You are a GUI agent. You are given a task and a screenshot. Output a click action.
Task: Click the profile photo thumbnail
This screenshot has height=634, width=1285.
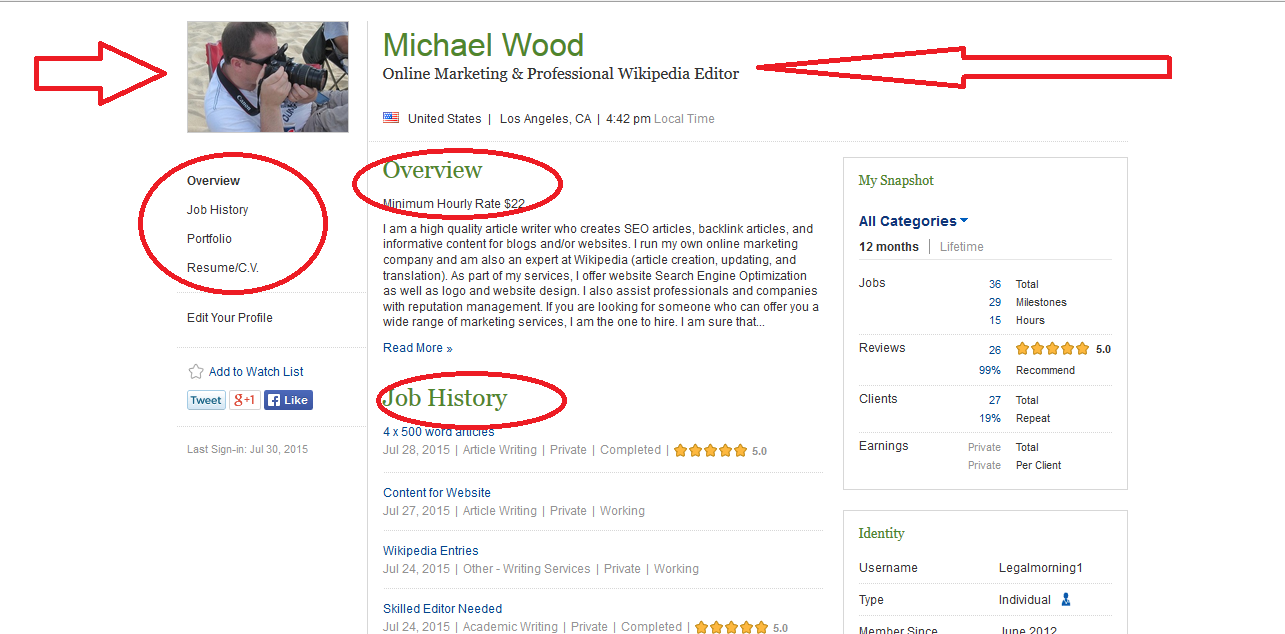tap(268, 77)
